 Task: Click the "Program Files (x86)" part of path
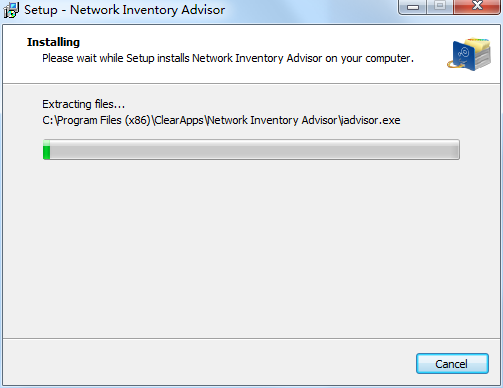pos(104,120)
